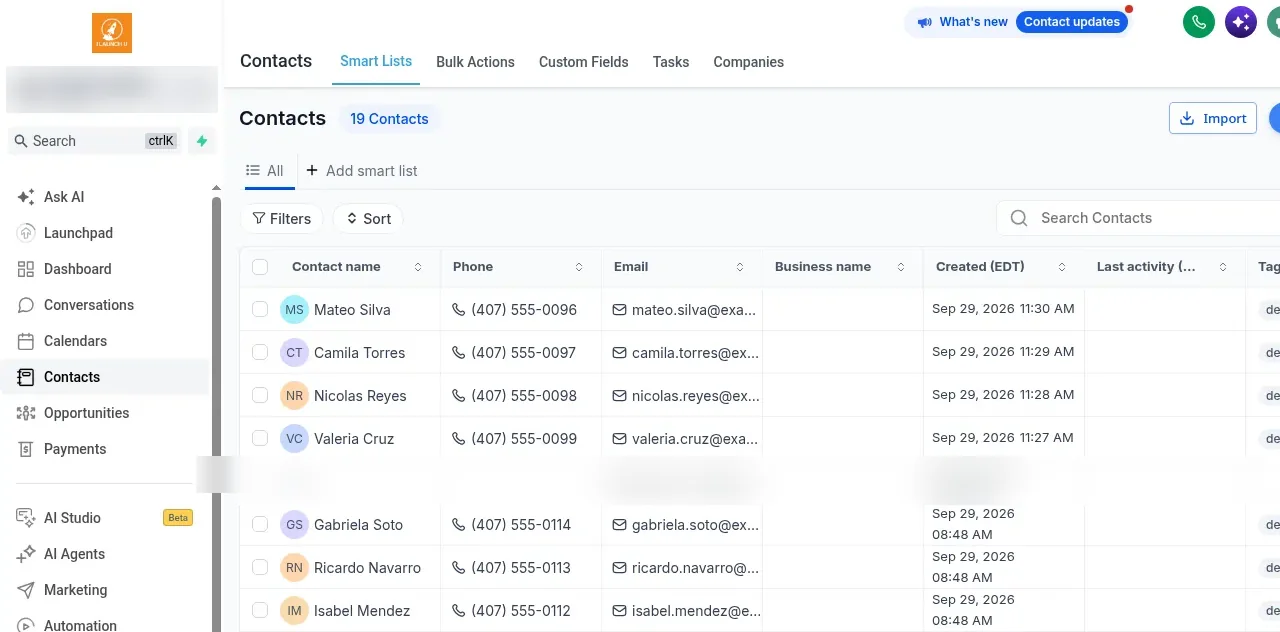The width and height of the screenshot is (1280, 632).
Task: Check the box for Valeria Cruz
Action: coord(260,439)
